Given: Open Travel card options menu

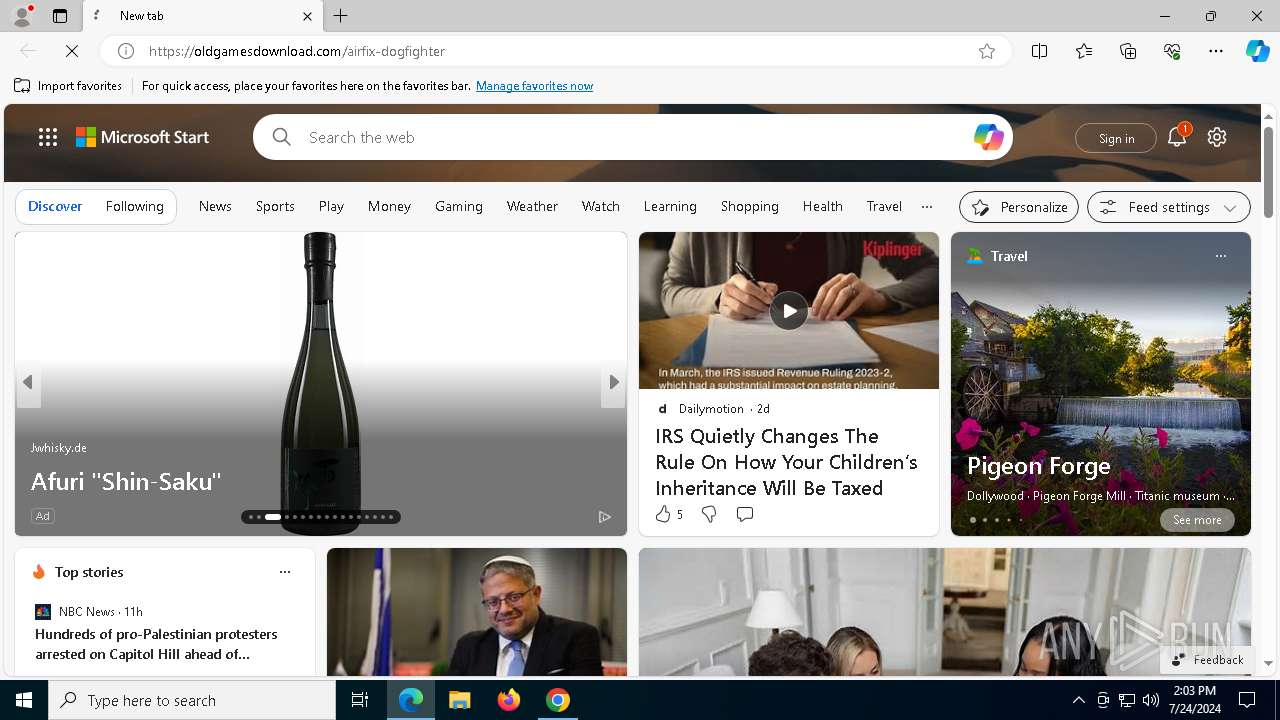Looking at the screenshot, I should [1220, 256].
